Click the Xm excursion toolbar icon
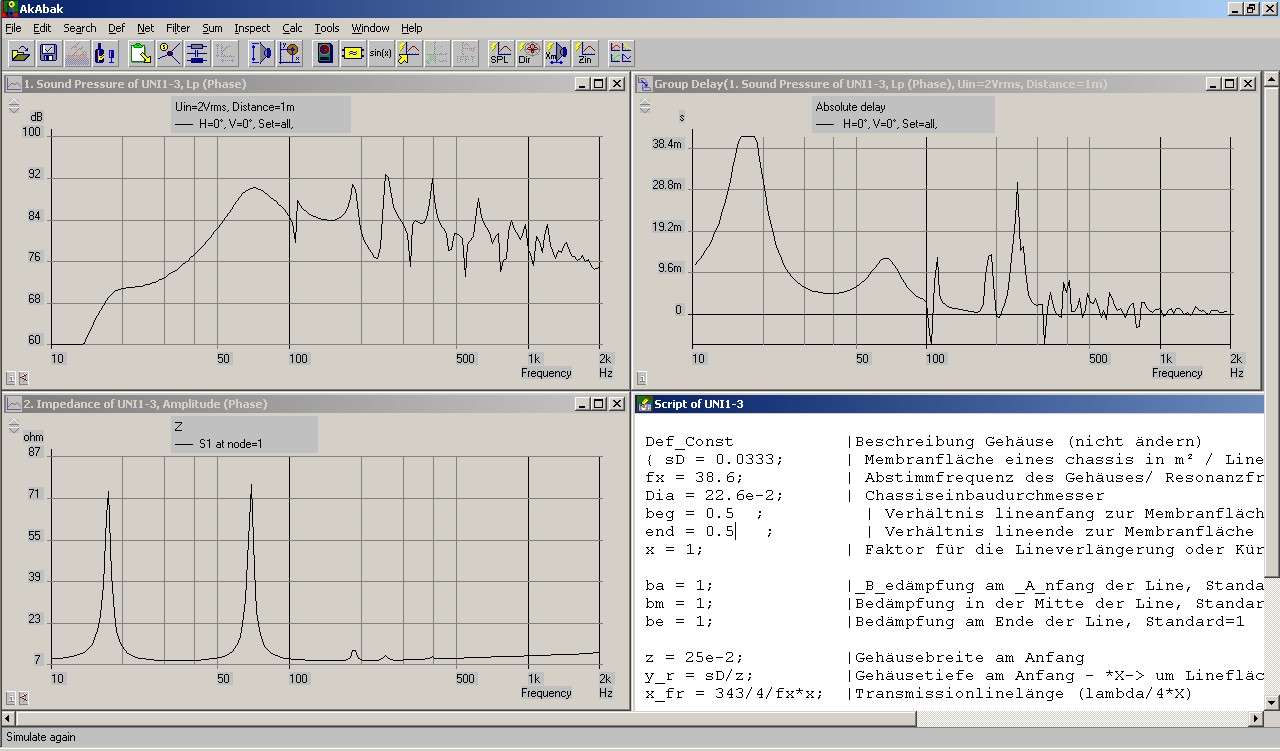 point(556,54)
